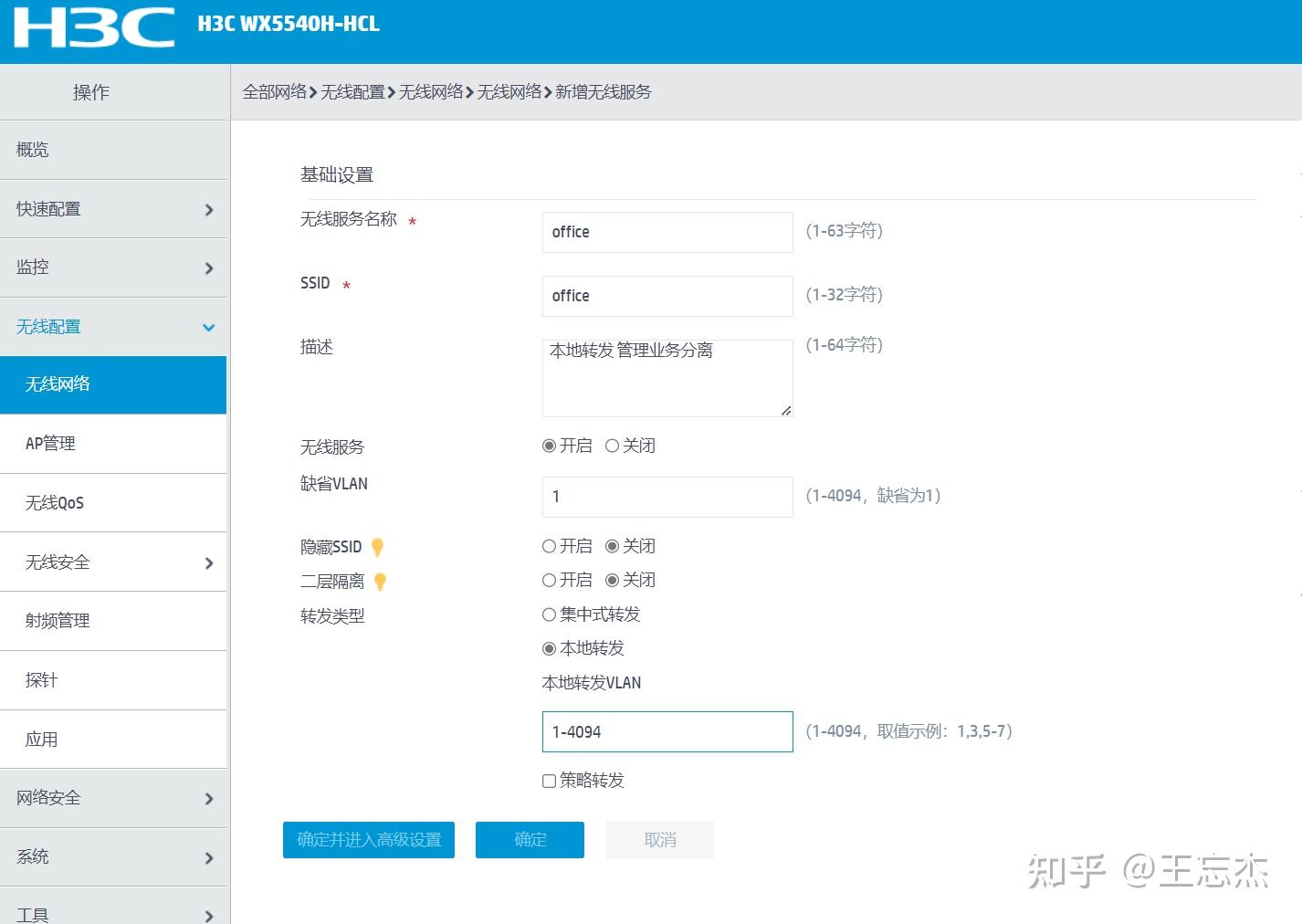Enable 二层隔离 with the 开启 option
1302x924 pixels.
coord(549,580)
